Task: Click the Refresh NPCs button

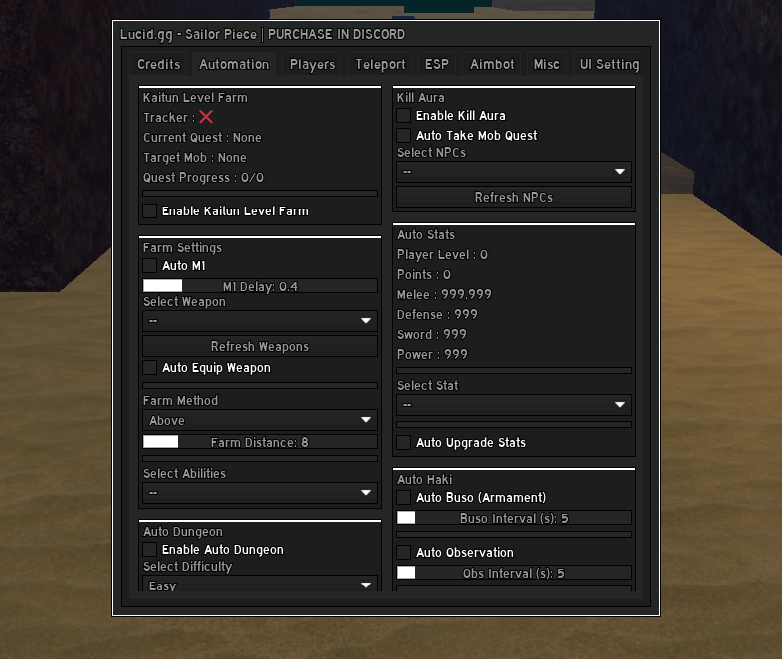Action: pyautogui.click(x=514, y=198)
